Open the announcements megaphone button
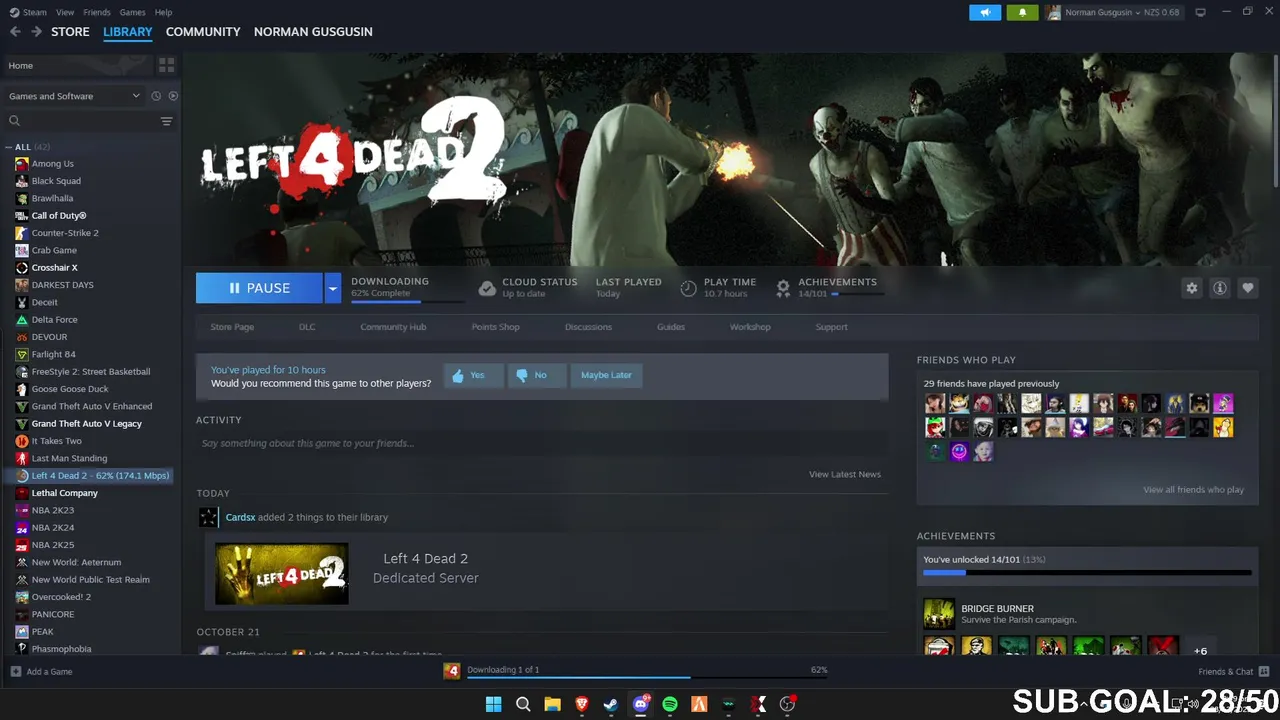Viewport: 1280px width, 720px height. tap(985, 12)
